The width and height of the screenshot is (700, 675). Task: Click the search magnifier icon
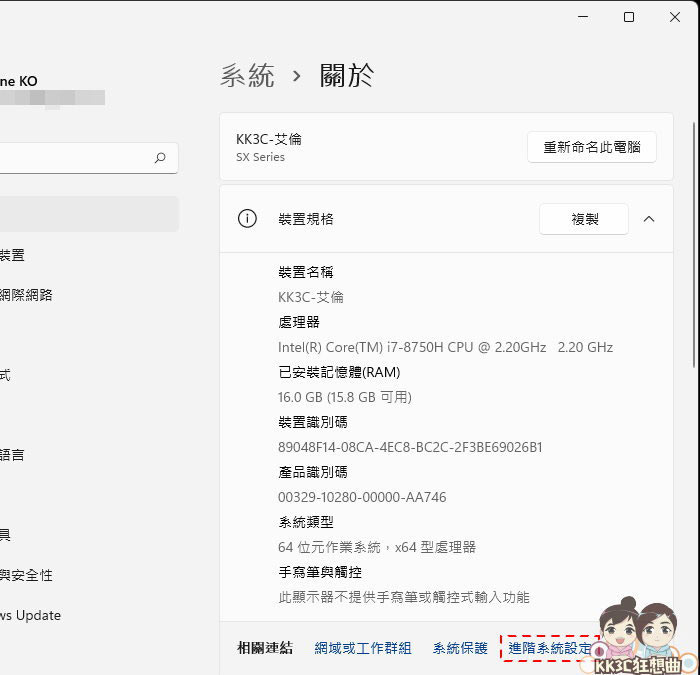coord(160,158)
